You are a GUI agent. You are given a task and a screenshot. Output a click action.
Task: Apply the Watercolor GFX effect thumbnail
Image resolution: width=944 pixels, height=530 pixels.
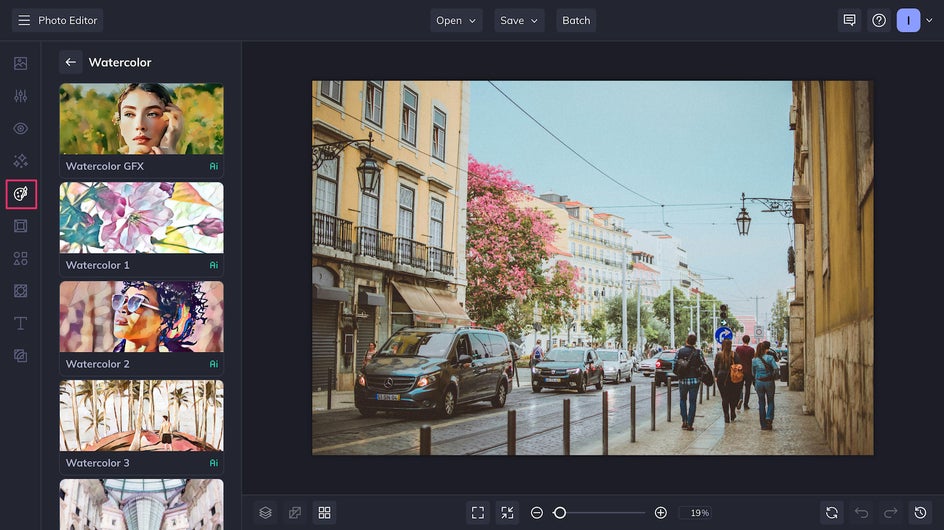pyautogui.click(x=141, y=119)
